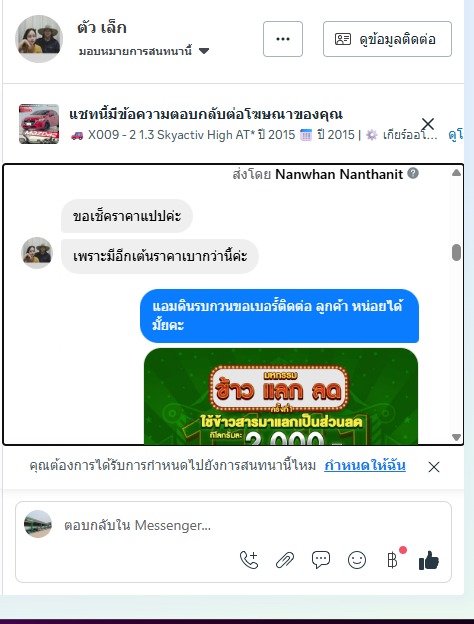Open the green rice discount promo image
Screen dimensions: 474x624
281,396
